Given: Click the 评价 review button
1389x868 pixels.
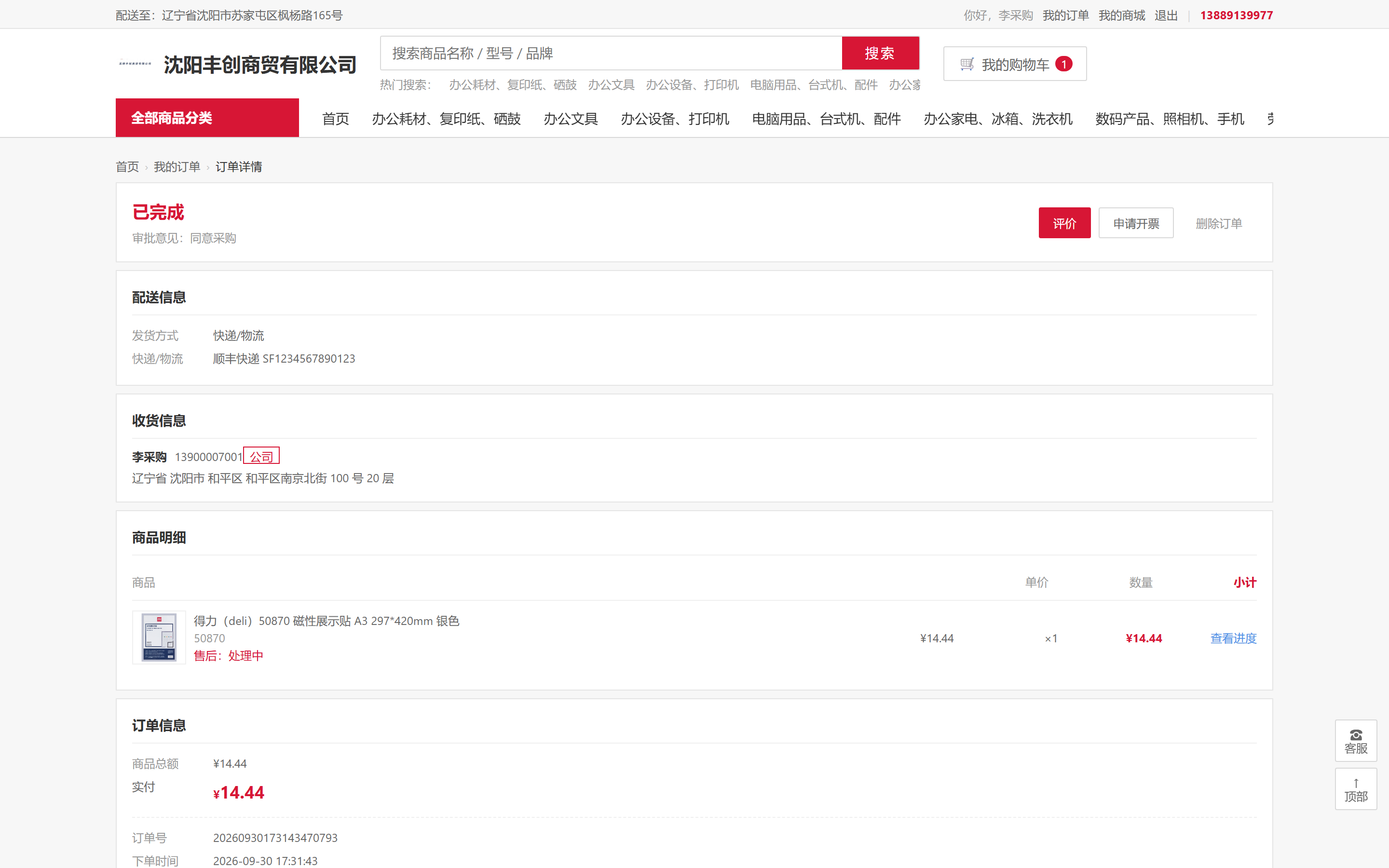Looking at the screenshot, I should (x=1064, y=223).
